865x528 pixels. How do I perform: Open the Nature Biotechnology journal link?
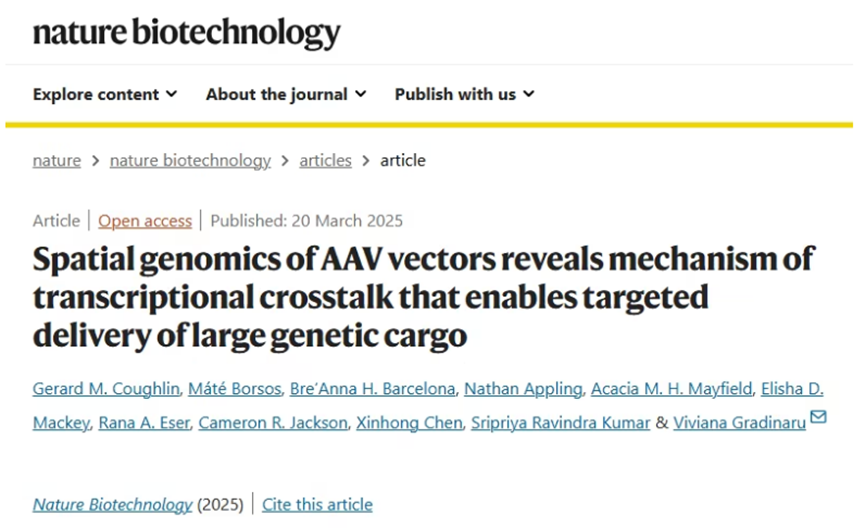coord(113,504)
